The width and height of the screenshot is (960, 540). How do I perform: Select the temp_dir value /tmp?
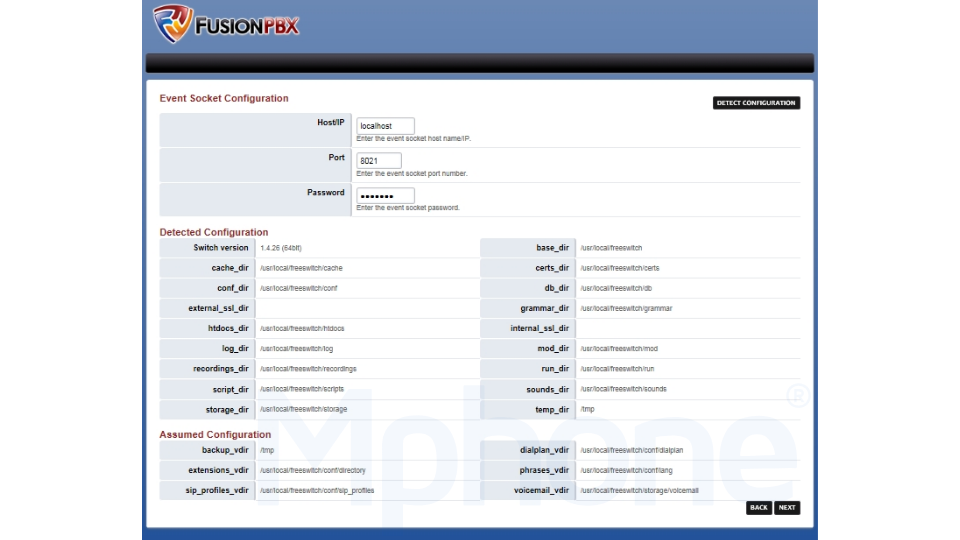pyautogui.click(x=587, y=410)
